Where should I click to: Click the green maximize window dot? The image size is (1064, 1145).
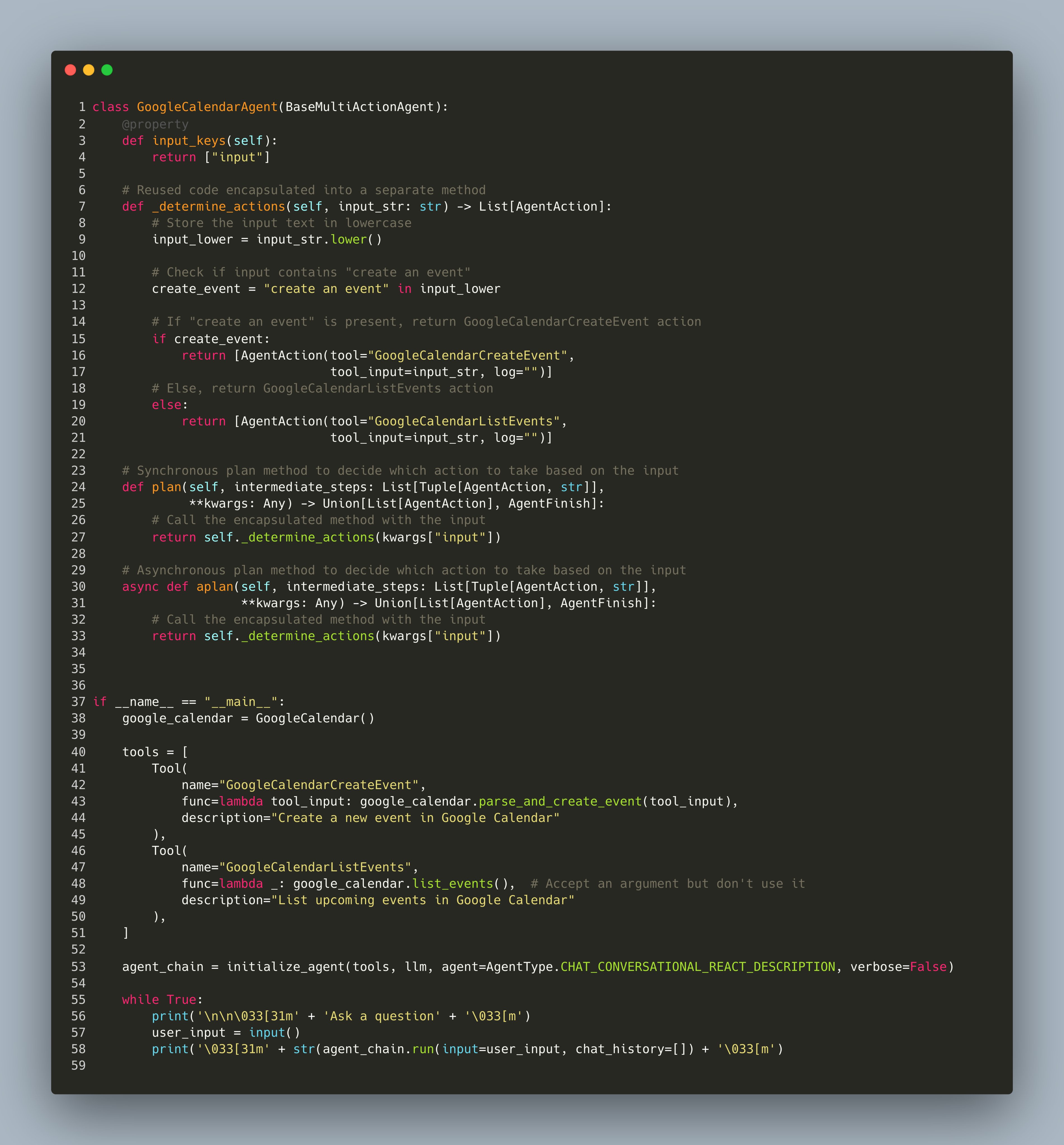107,70
